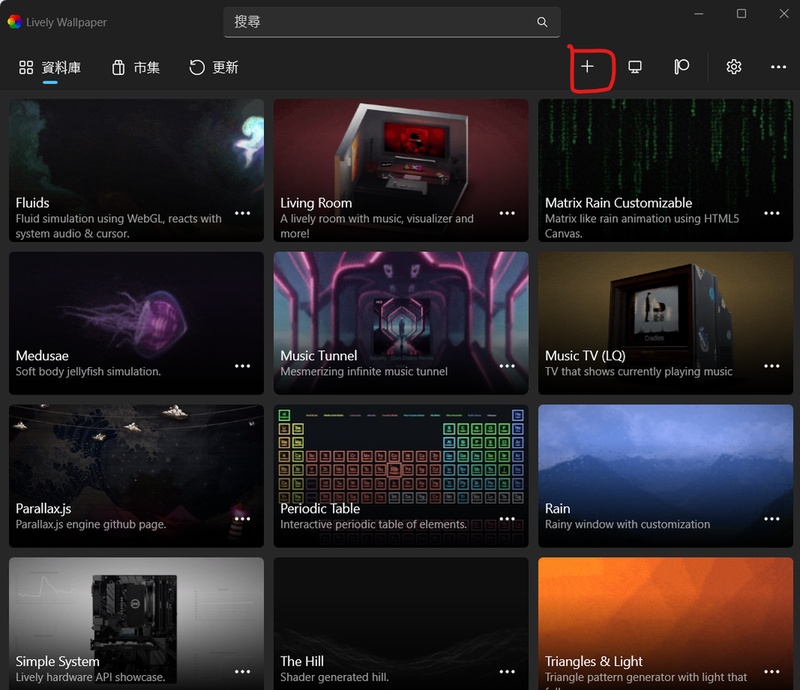Open settings via the gear icon
This screenshot has height=690, width=800.
pos(734,67)
